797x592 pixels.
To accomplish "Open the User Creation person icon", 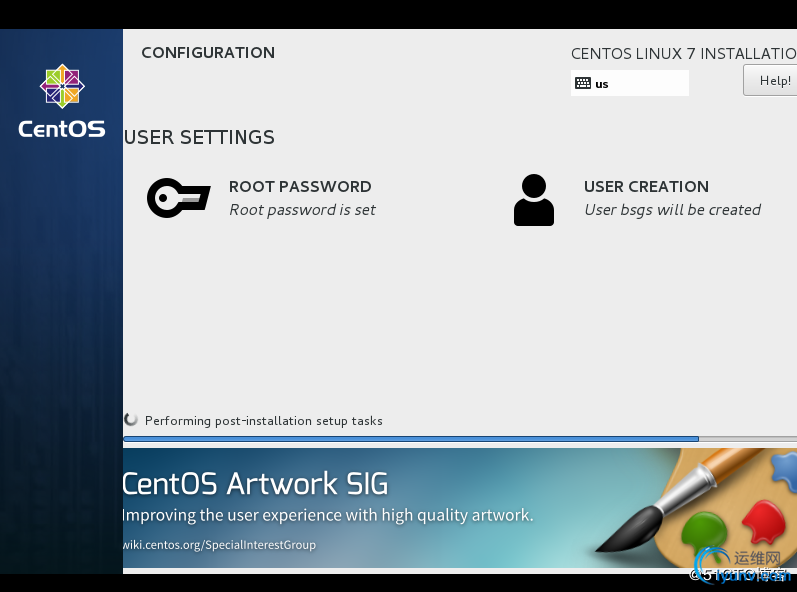I will [534, 200].
